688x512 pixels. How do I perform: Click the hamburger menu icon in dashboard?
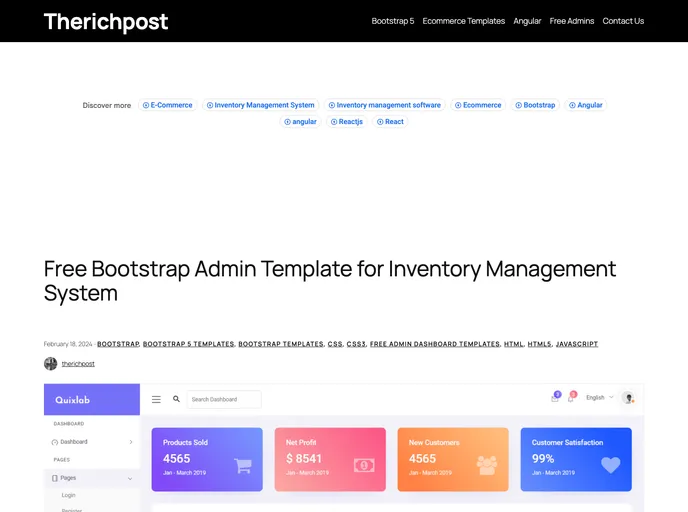156,399
